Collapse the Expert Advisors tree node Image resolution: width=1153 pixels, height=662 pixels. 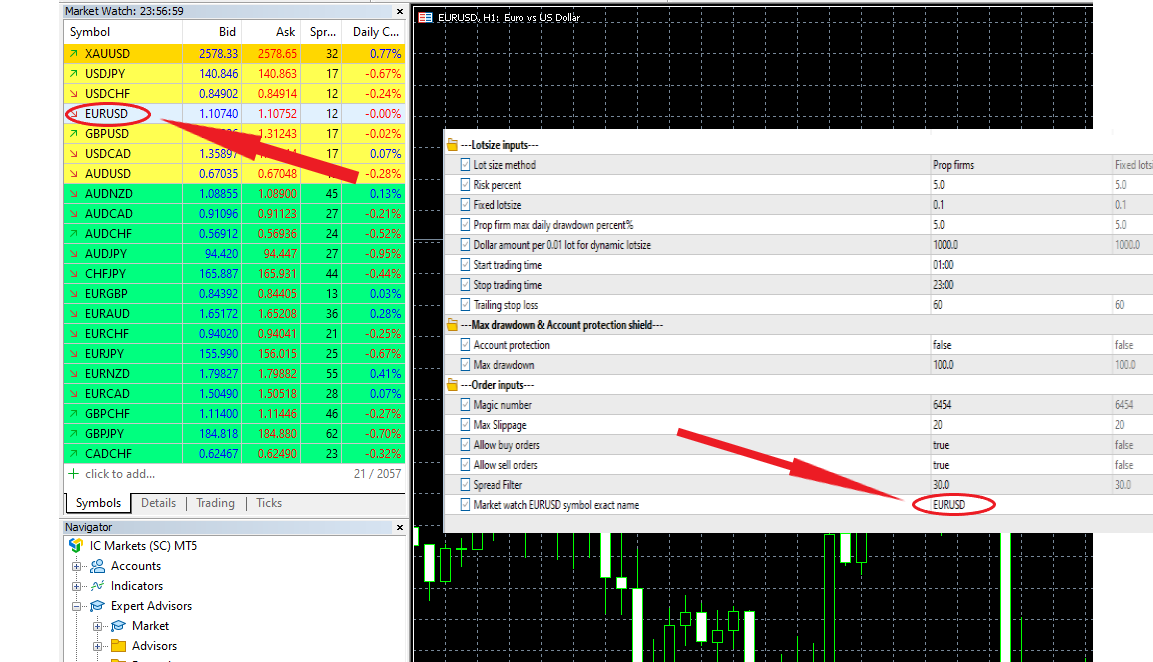tap(77, 606)
